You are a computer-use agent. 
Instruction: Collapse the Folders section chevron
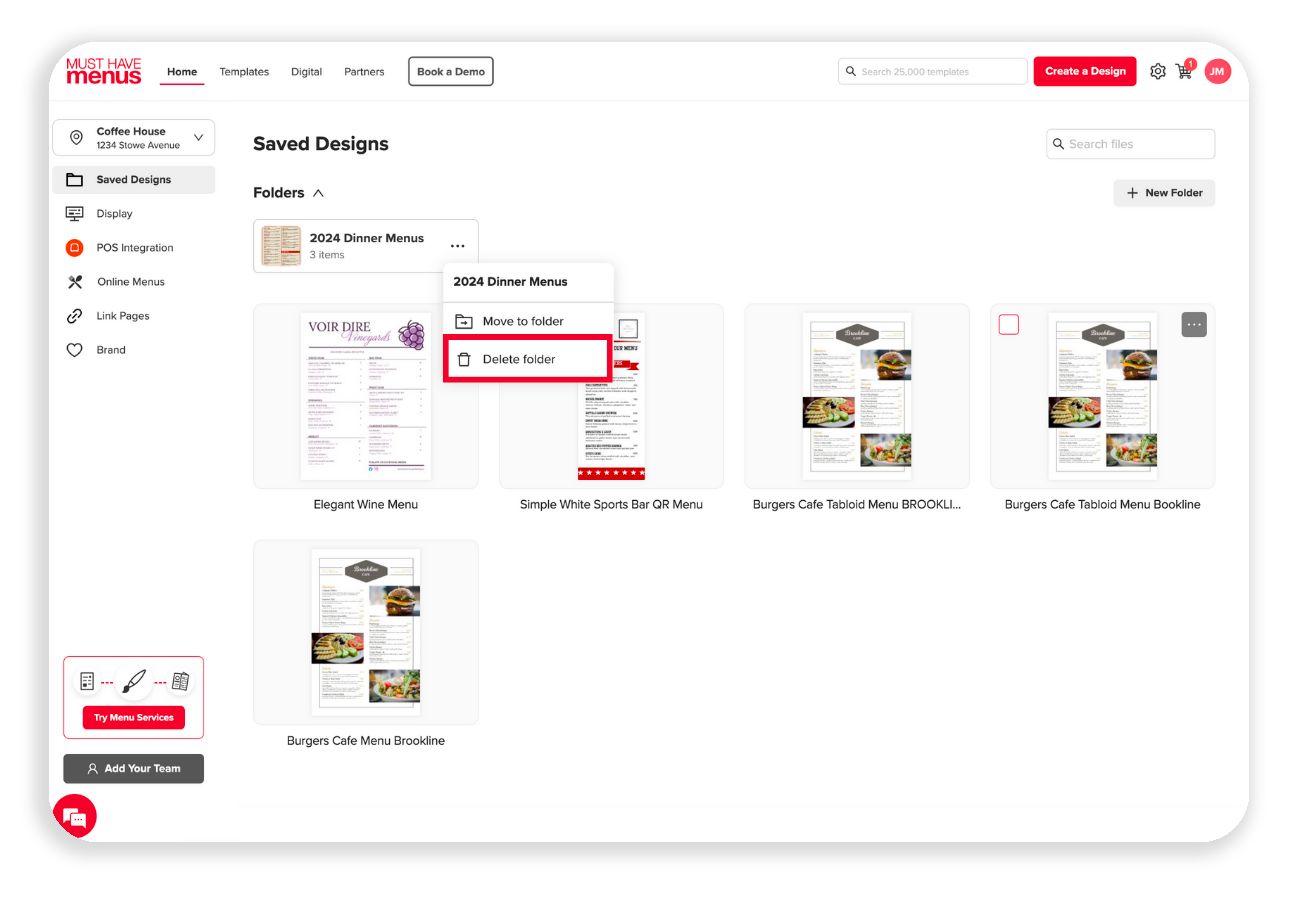pos(318,193)
